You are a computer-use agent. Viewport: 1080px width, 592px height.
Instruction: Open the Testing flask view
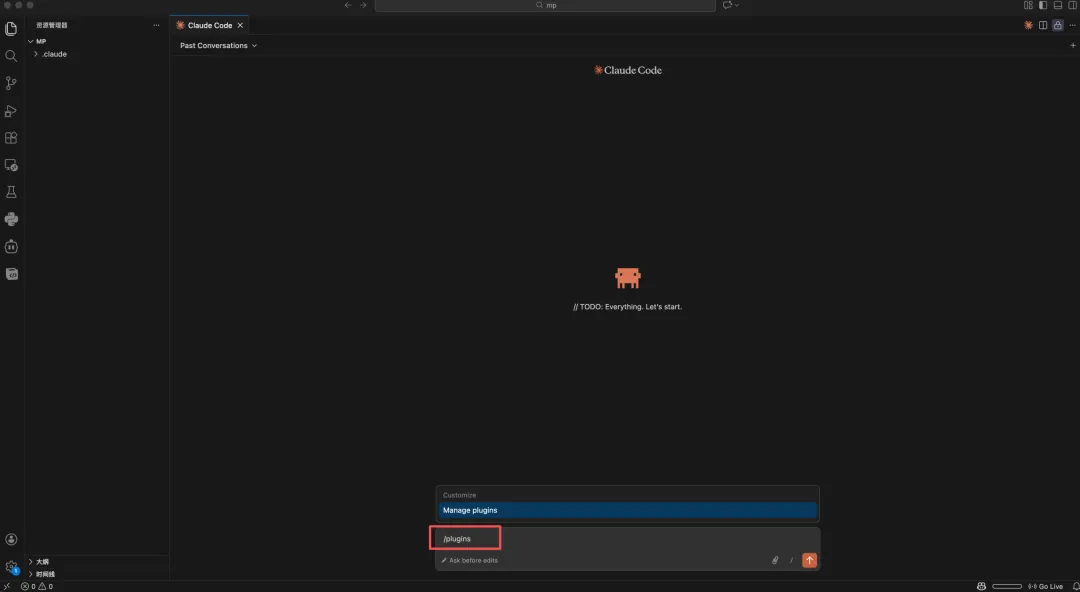(x=11, y=192)
